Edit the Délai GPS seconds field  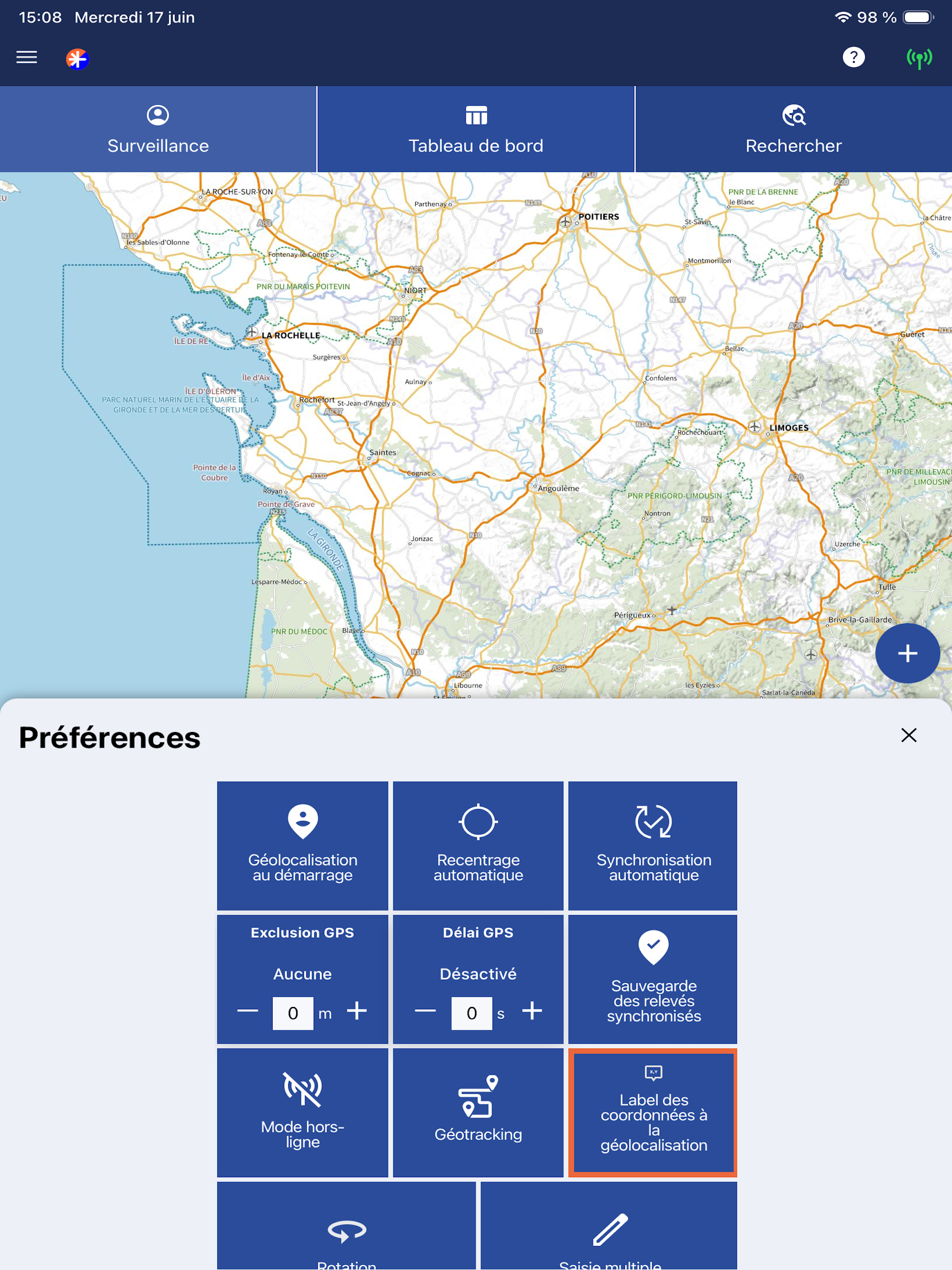[x=472, y=1013]
